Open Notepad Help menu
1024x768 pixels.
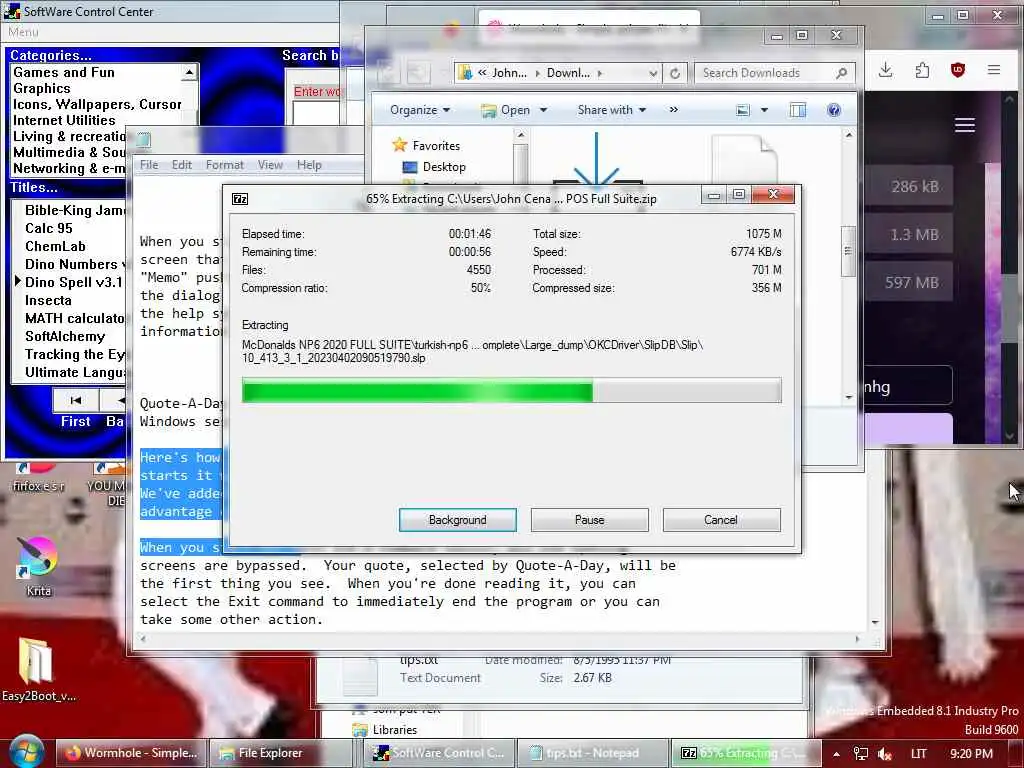[x=309, y=165]
